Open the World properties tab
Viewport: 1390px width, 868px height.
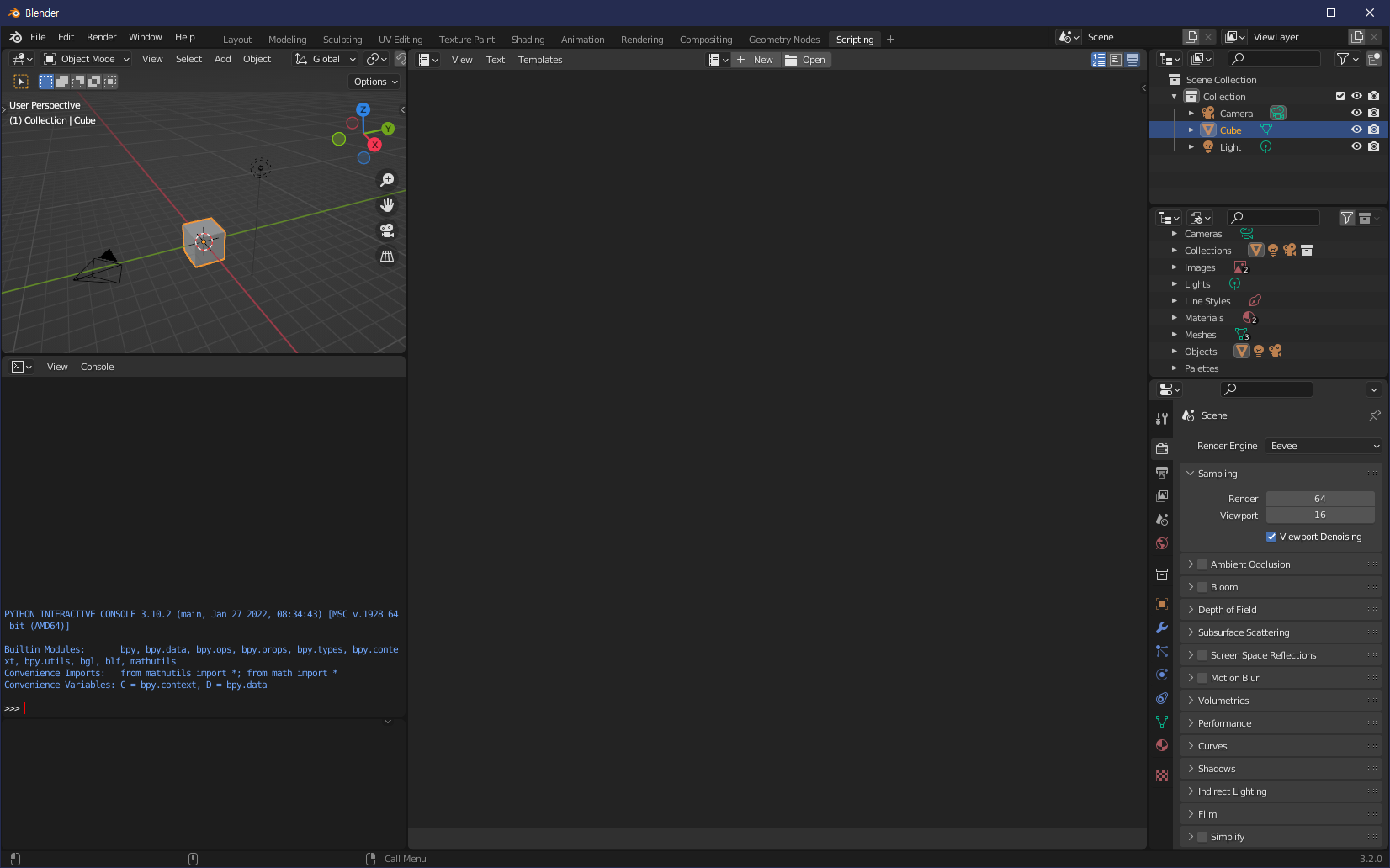click(x=1162, y=543)
